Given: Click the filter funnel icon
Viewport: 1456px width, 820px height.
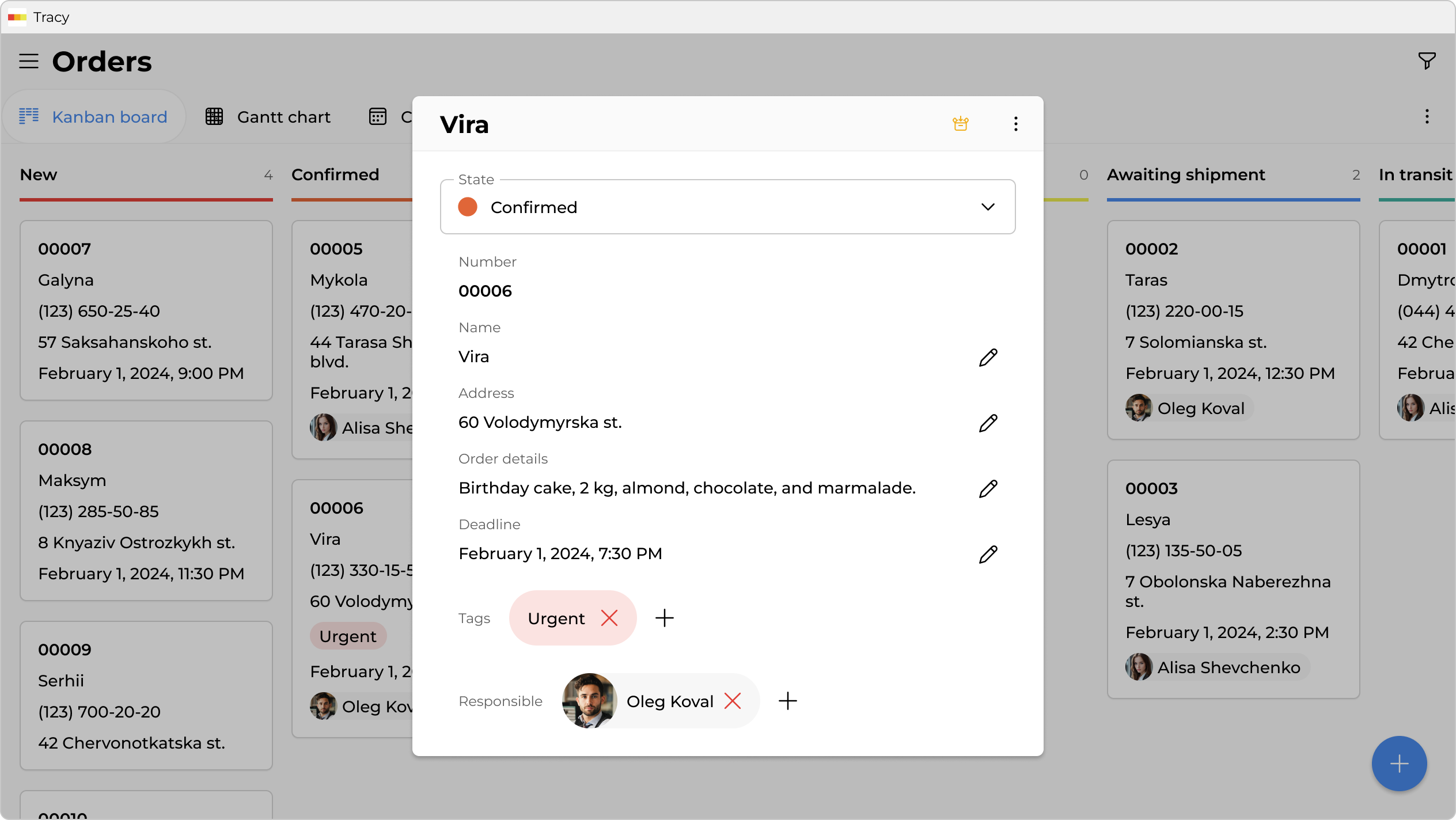Looking at the screenshot, I should tap(1427, 60).
